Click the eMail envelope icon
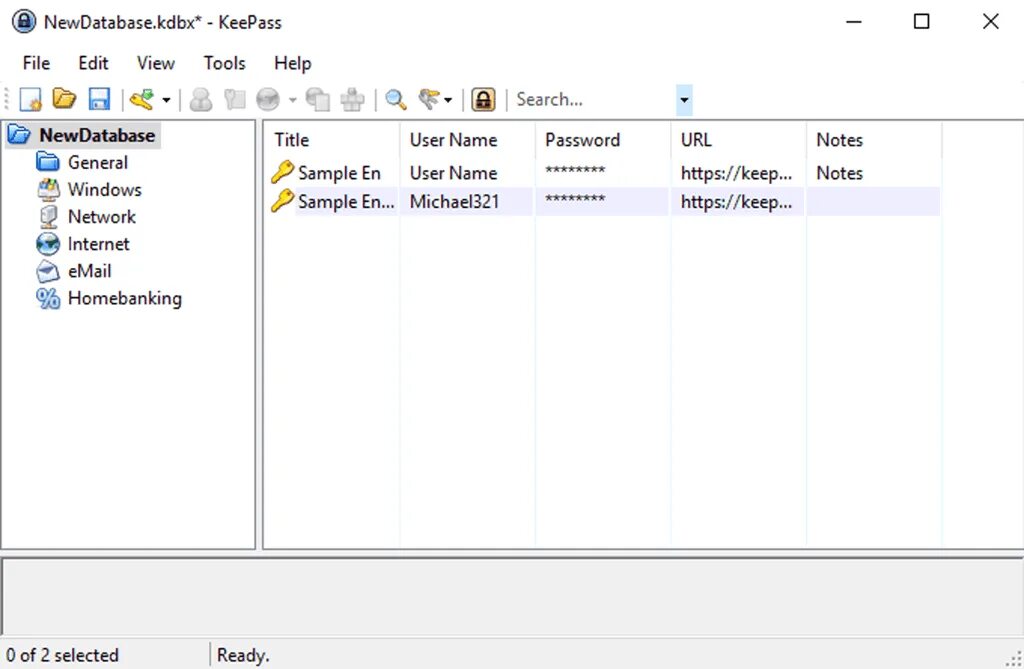Image resolution: width=1024 pixels, height=669 pixels. coord(48,270)
